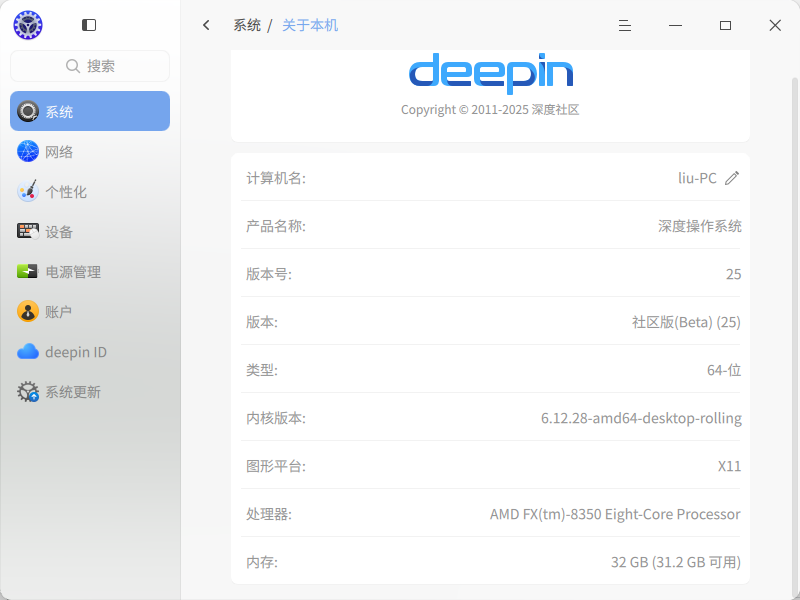
Task: Go back with the left arrow
Action: click(x=206, y=25)
